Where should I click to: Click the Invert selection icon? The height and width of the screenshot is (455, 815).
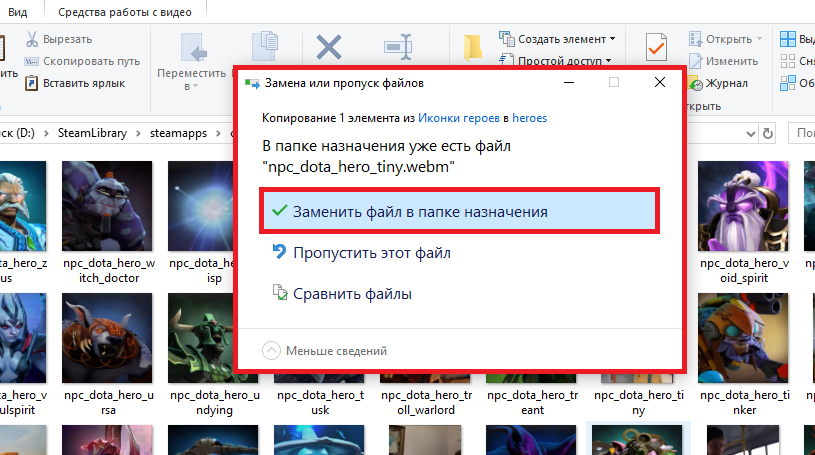coord(787,83)
